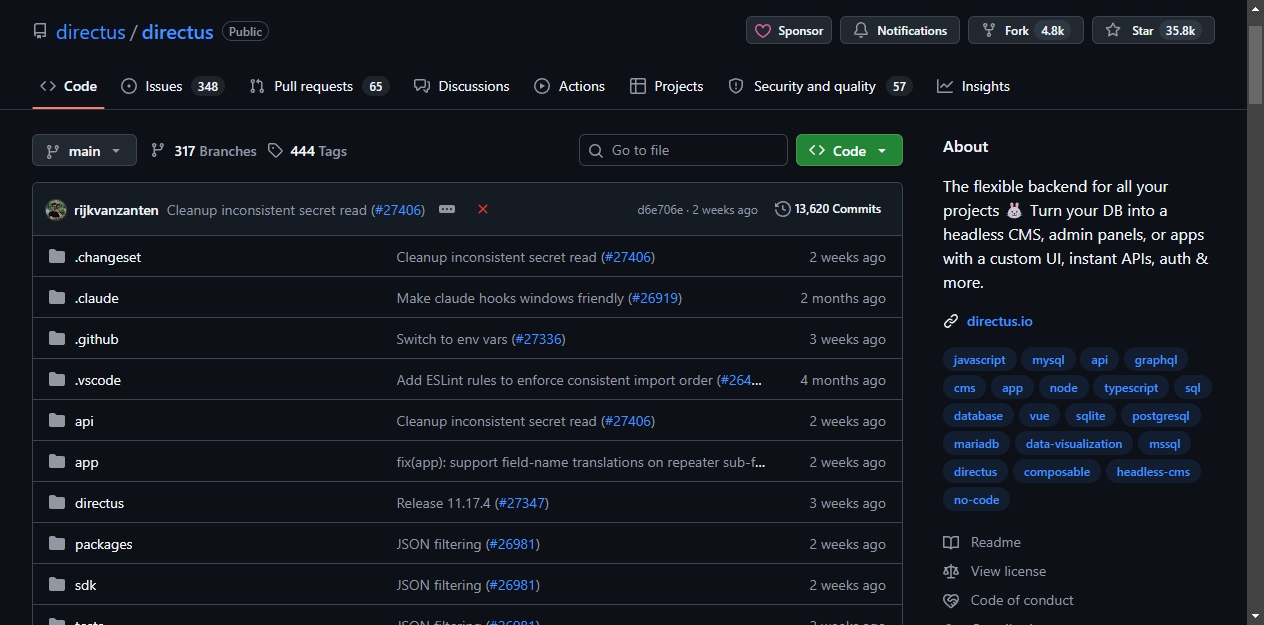The width and height of the screenshot is (1264, 625).
Task: Open "Make claude hooks windows friendly" commit message
Action: (510, 298)
